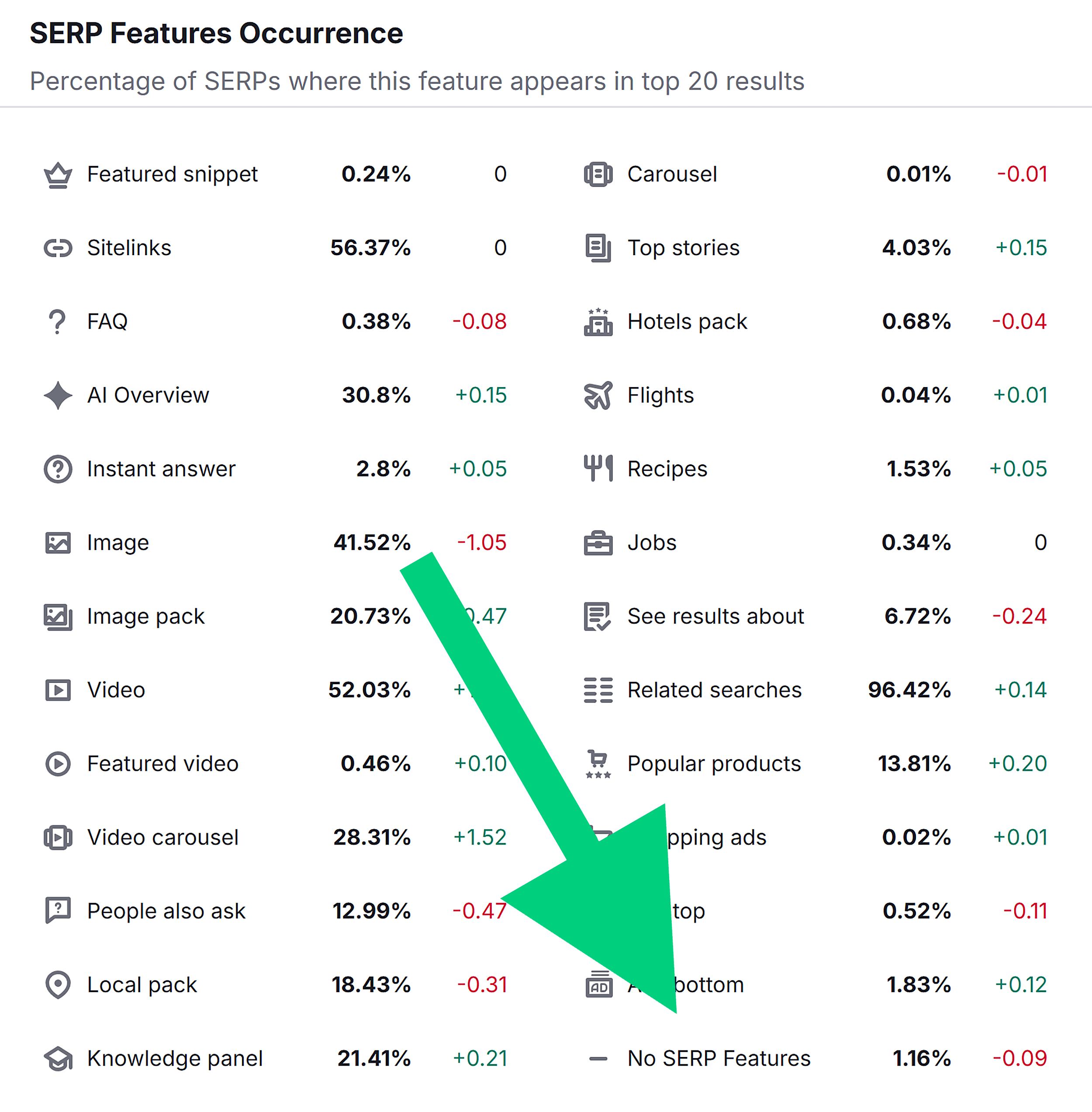Click the Flights airplane icon
Screen dimensions: 1092x1112
point(598,395)
